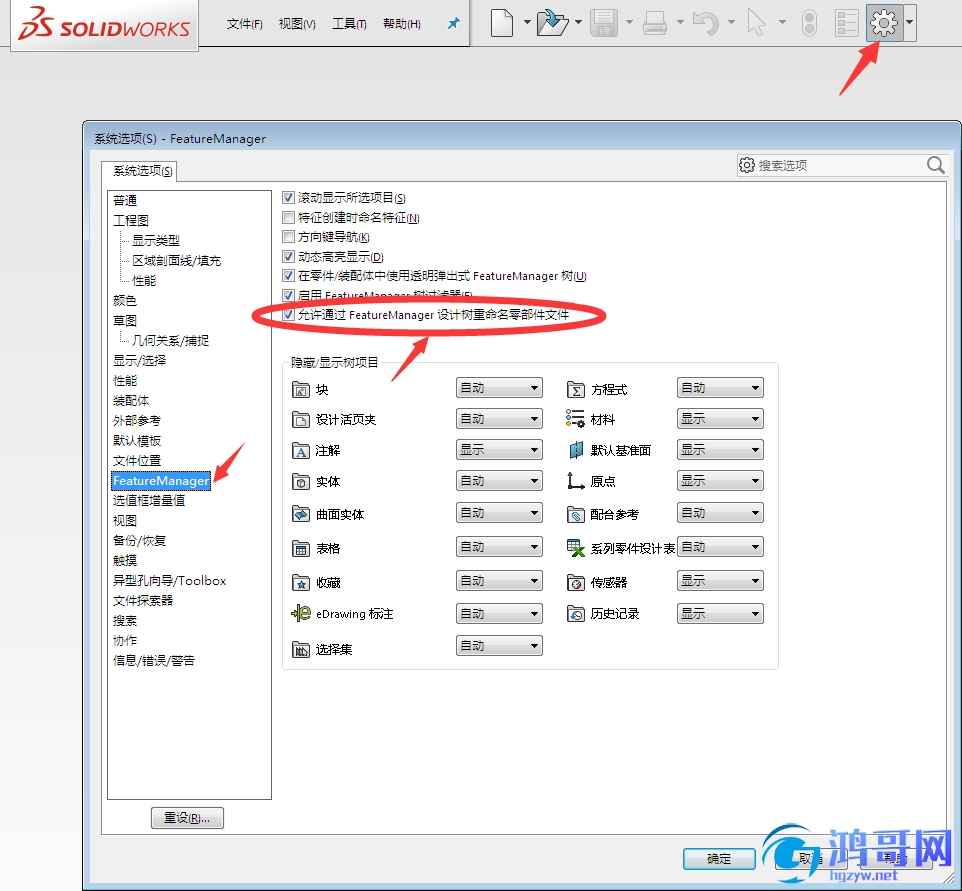Open the 材料 display dropdown
Viewport: 962px width, 891px height.
click(x=720, y=418)
